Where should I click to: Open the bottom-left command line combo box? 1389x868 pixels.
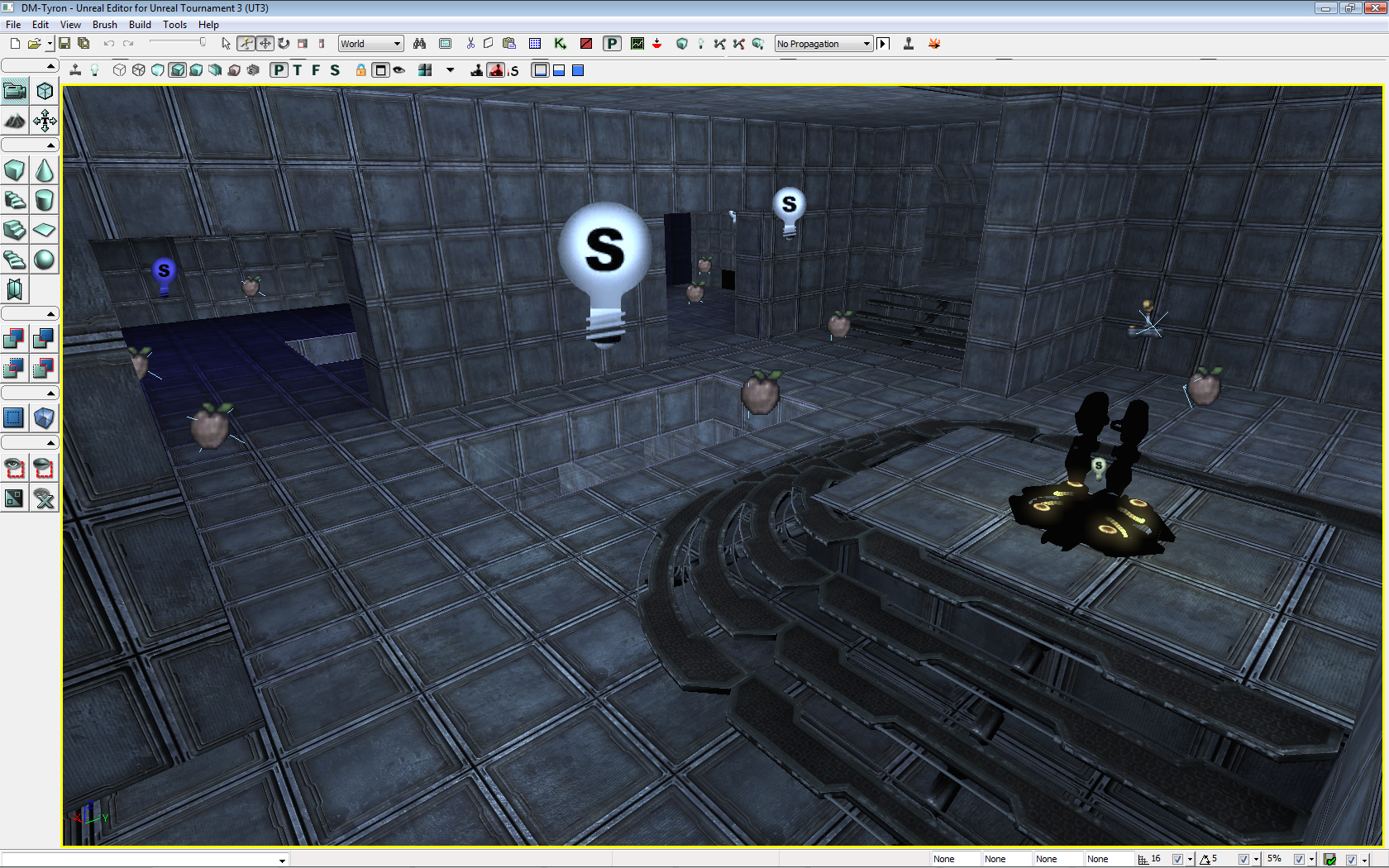(x=145, y=860)
